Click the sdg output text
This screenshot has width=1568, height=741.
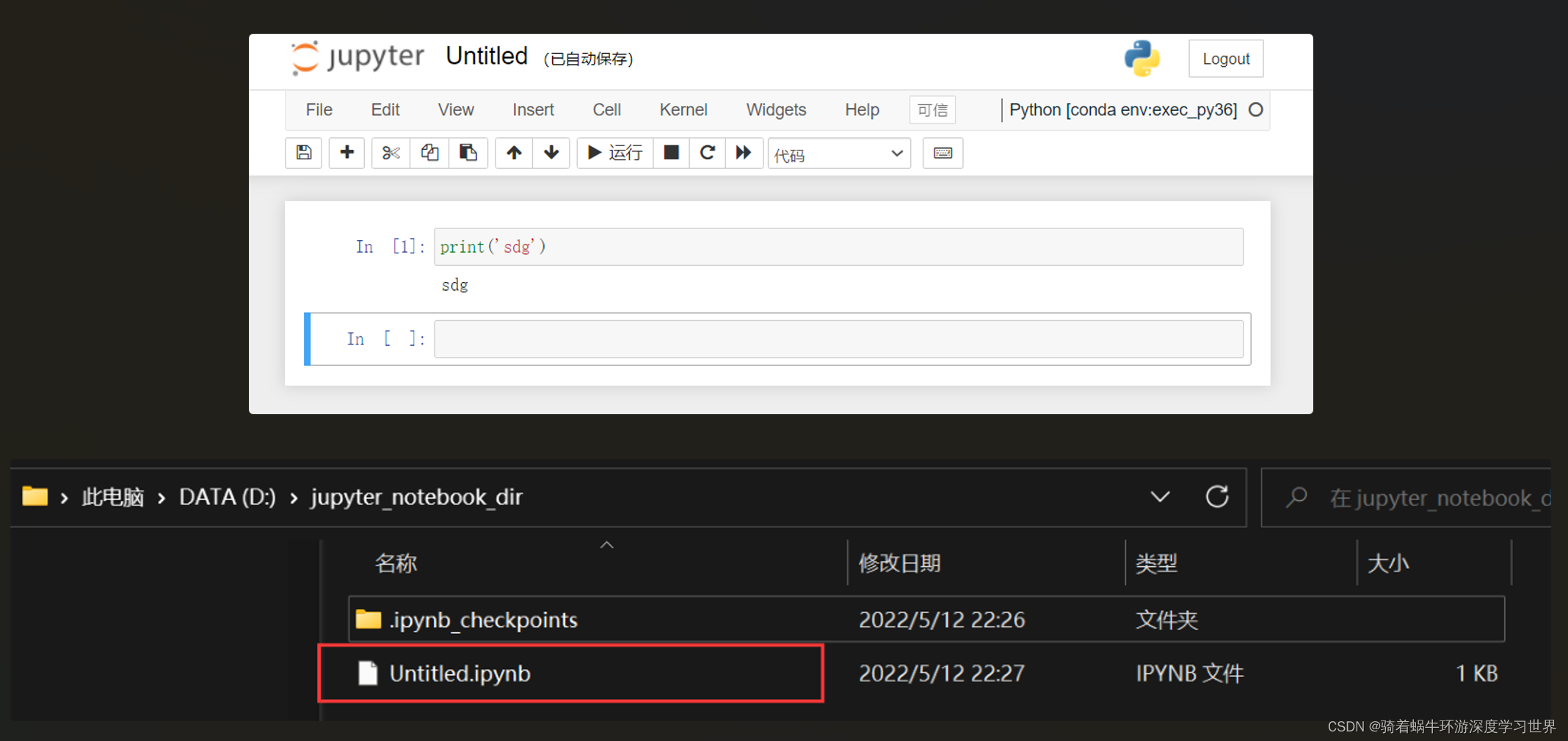[x=454, y=285]
